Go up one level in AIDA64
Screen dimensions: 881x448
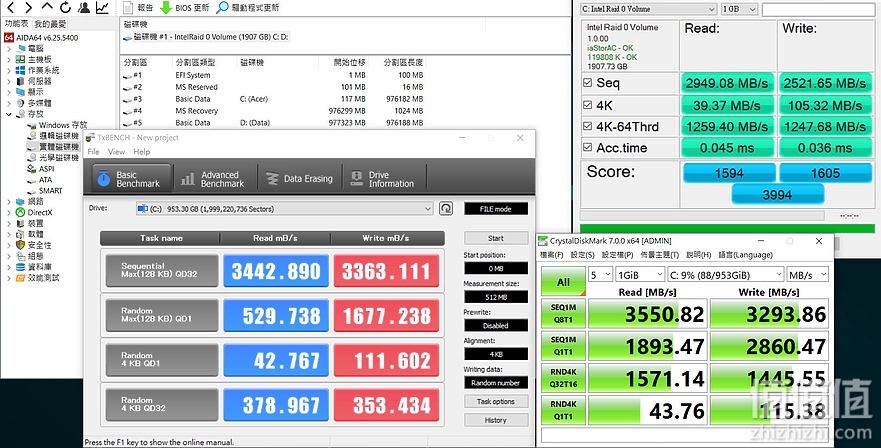(x=47, y=7)
